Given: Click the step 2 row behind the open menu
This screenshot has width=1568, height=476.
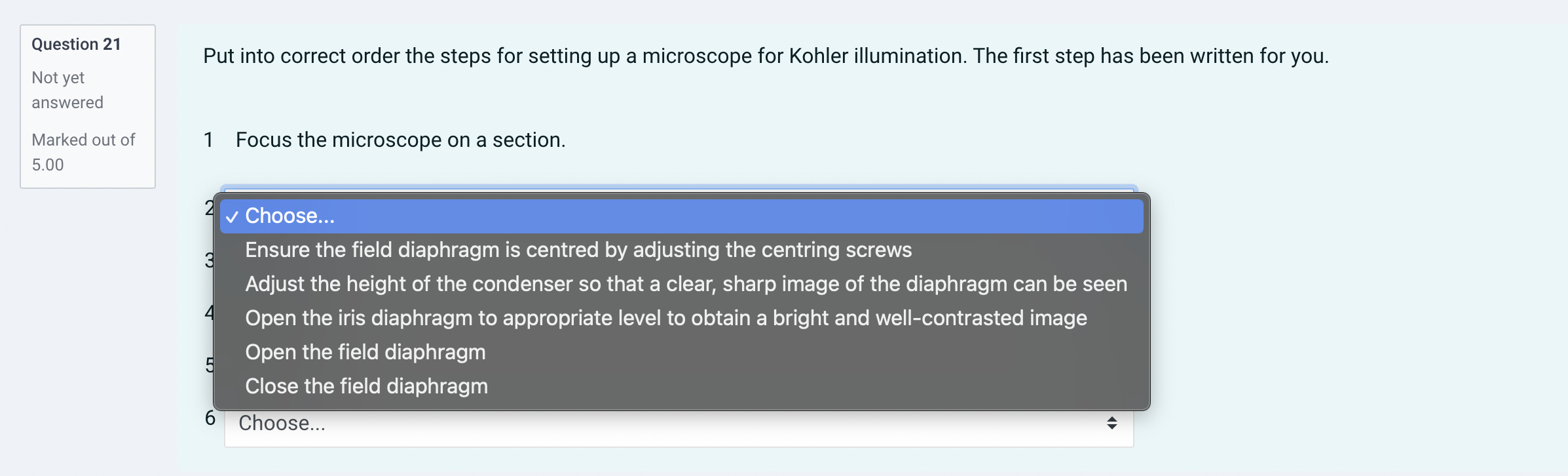Looking at the screenshot, I should [208, 208].
